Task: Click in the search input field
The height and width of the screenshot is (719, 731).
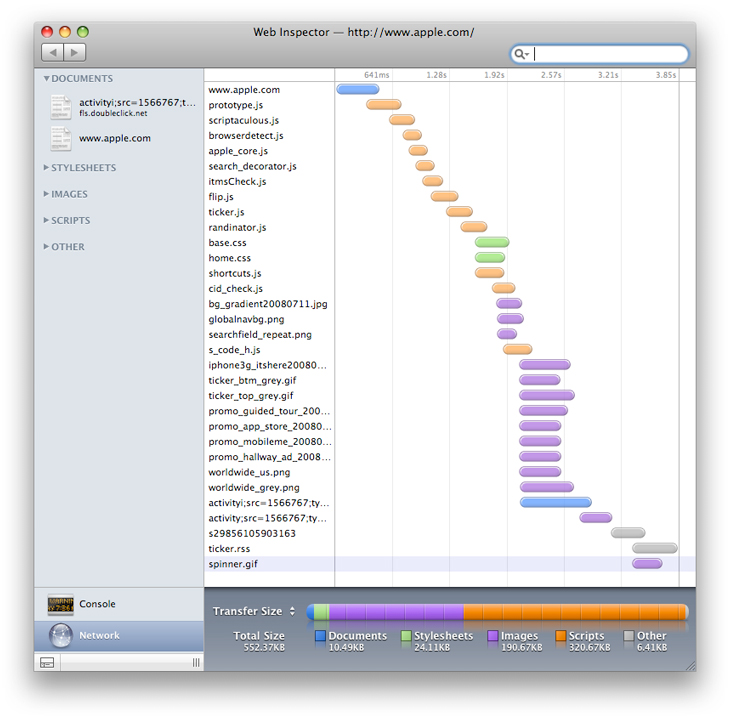Action: tap(600, 54)
